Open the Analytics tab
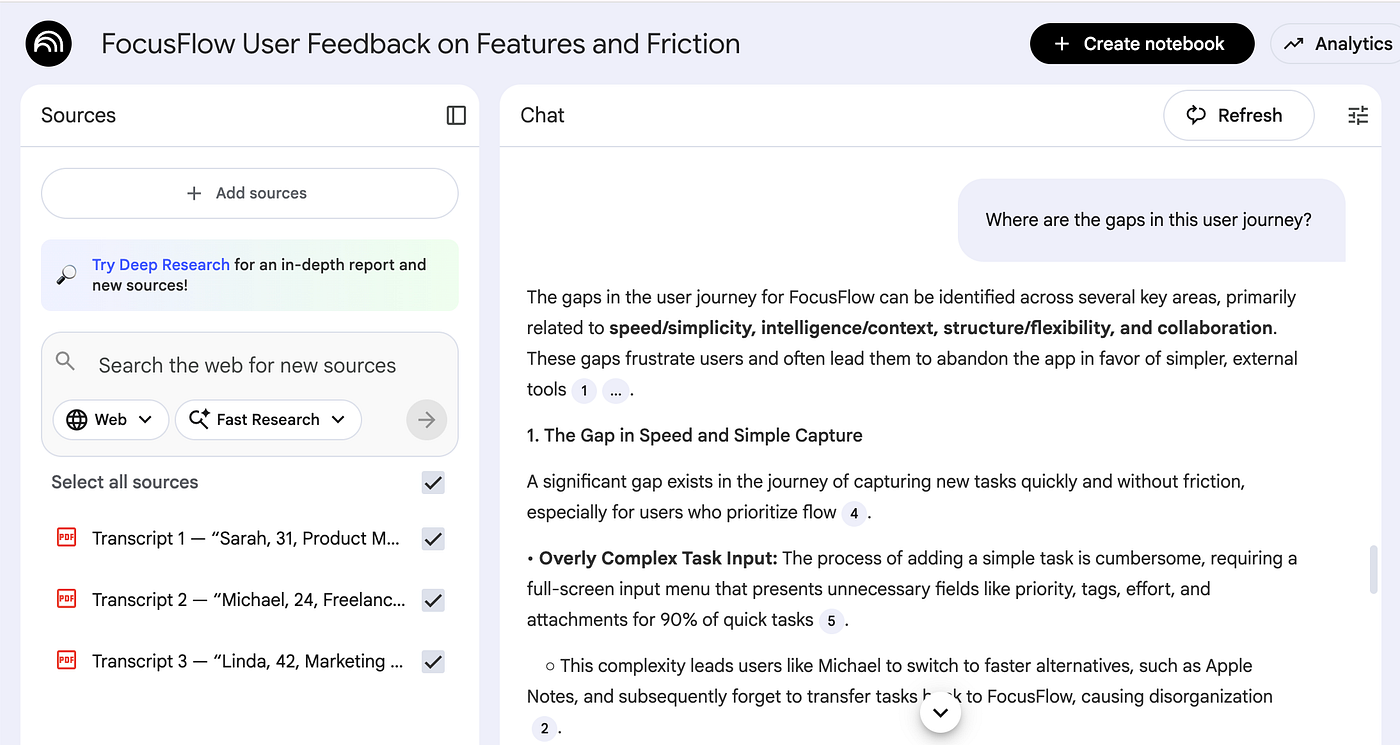The width and height of the screenshot is (1400, 745). 1338,44
